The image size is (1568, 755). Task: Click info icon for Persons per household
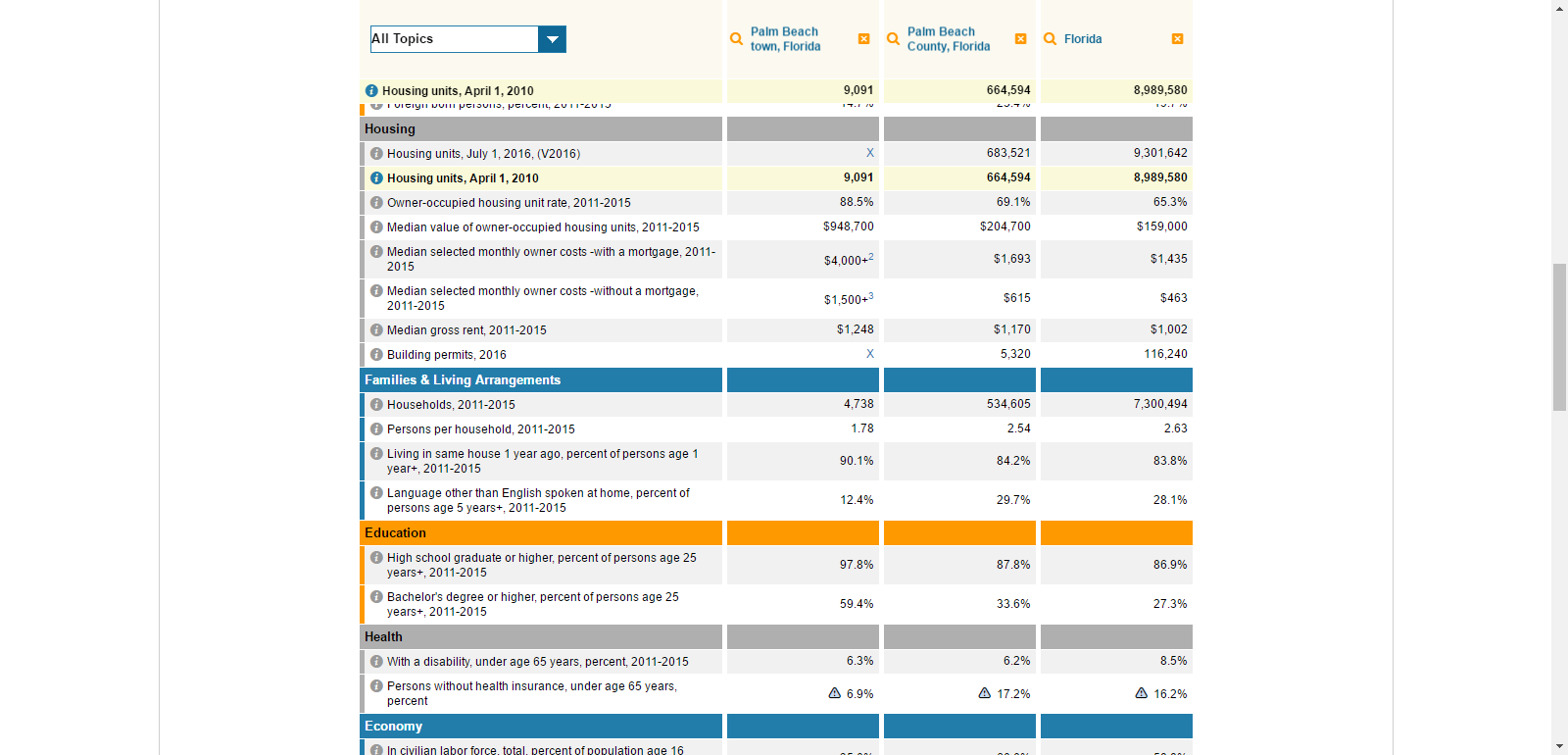click(x=376, y=428)
